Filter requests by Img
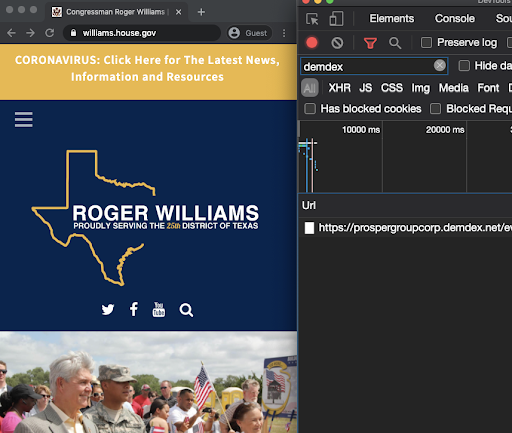 coord(420,88)
